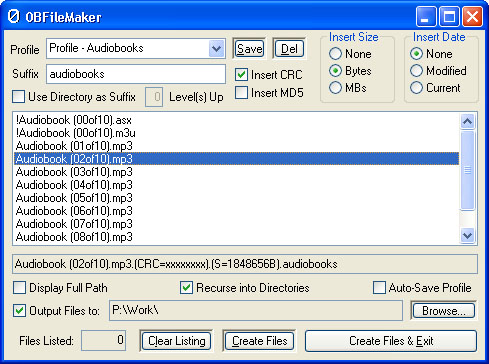Click the file list scroll up arrow
This screenshot has height=364, width=489.
click(x=467, y=121)
